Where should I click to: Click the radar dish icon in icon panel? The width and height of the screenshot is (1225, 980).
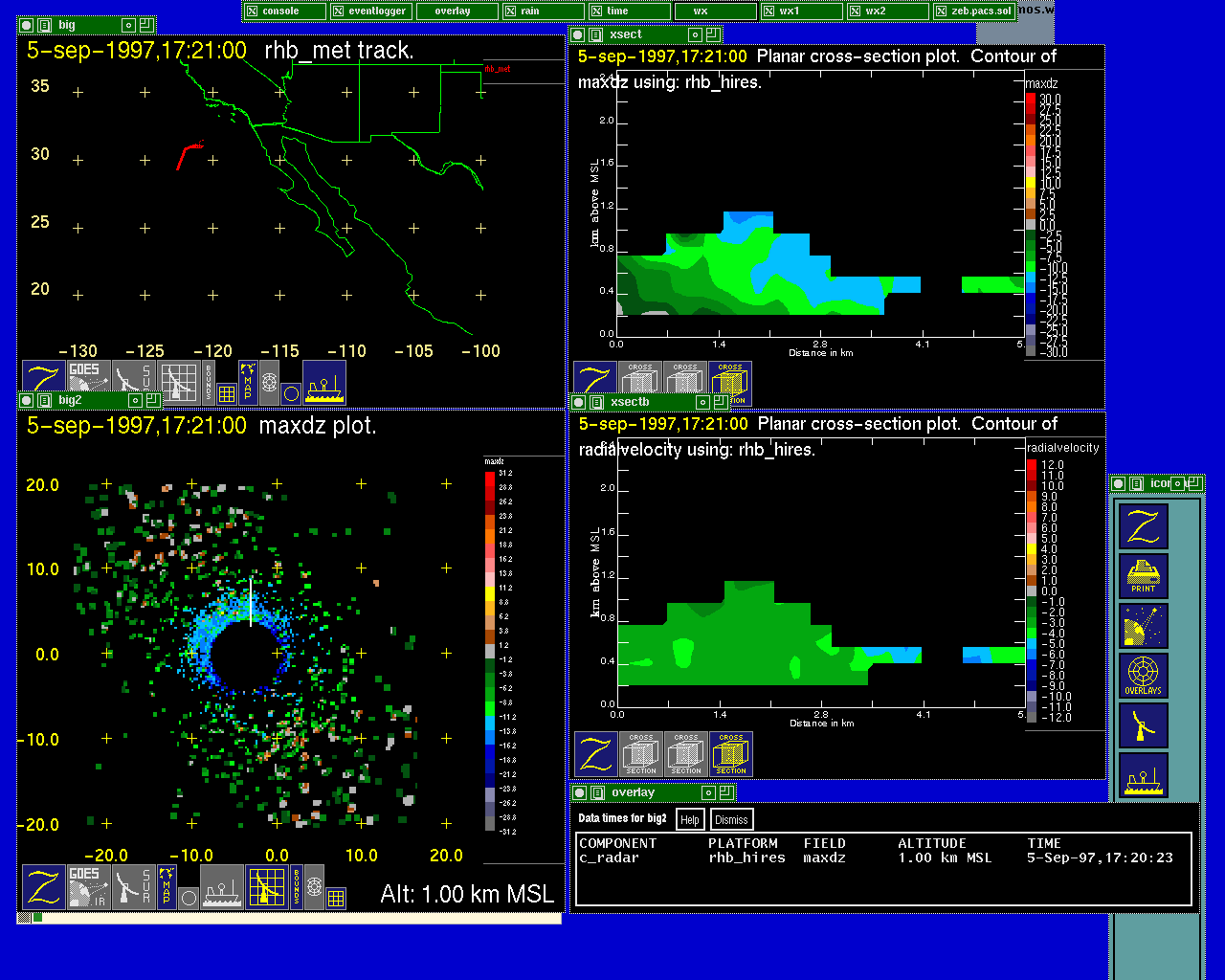click(1144, 626)
